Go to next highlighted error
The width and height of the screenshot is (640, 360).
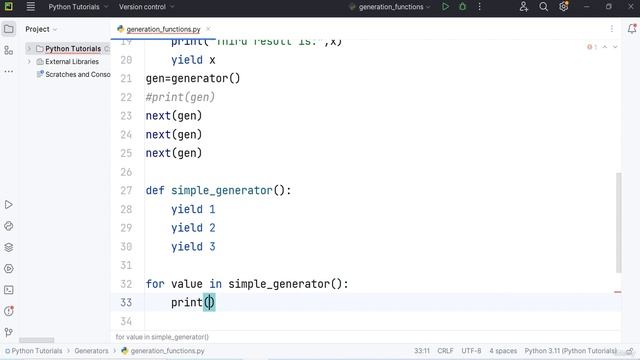click(x=615, y=47)
